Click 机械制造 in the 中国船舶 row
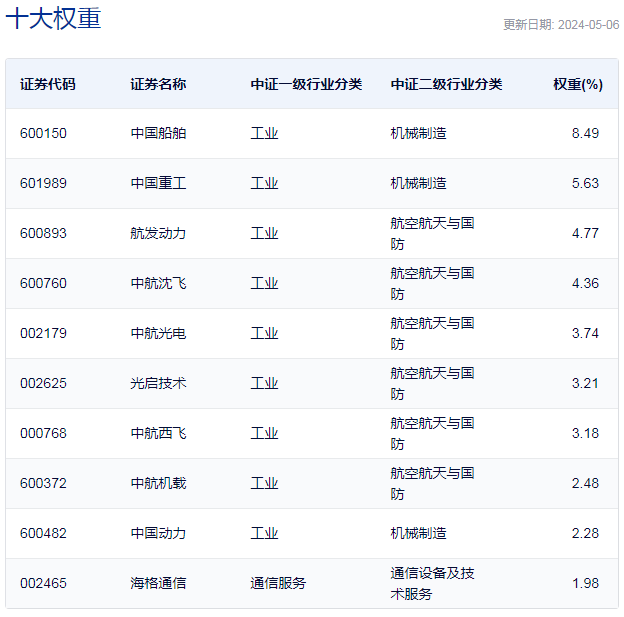 (x=418, y=133)
